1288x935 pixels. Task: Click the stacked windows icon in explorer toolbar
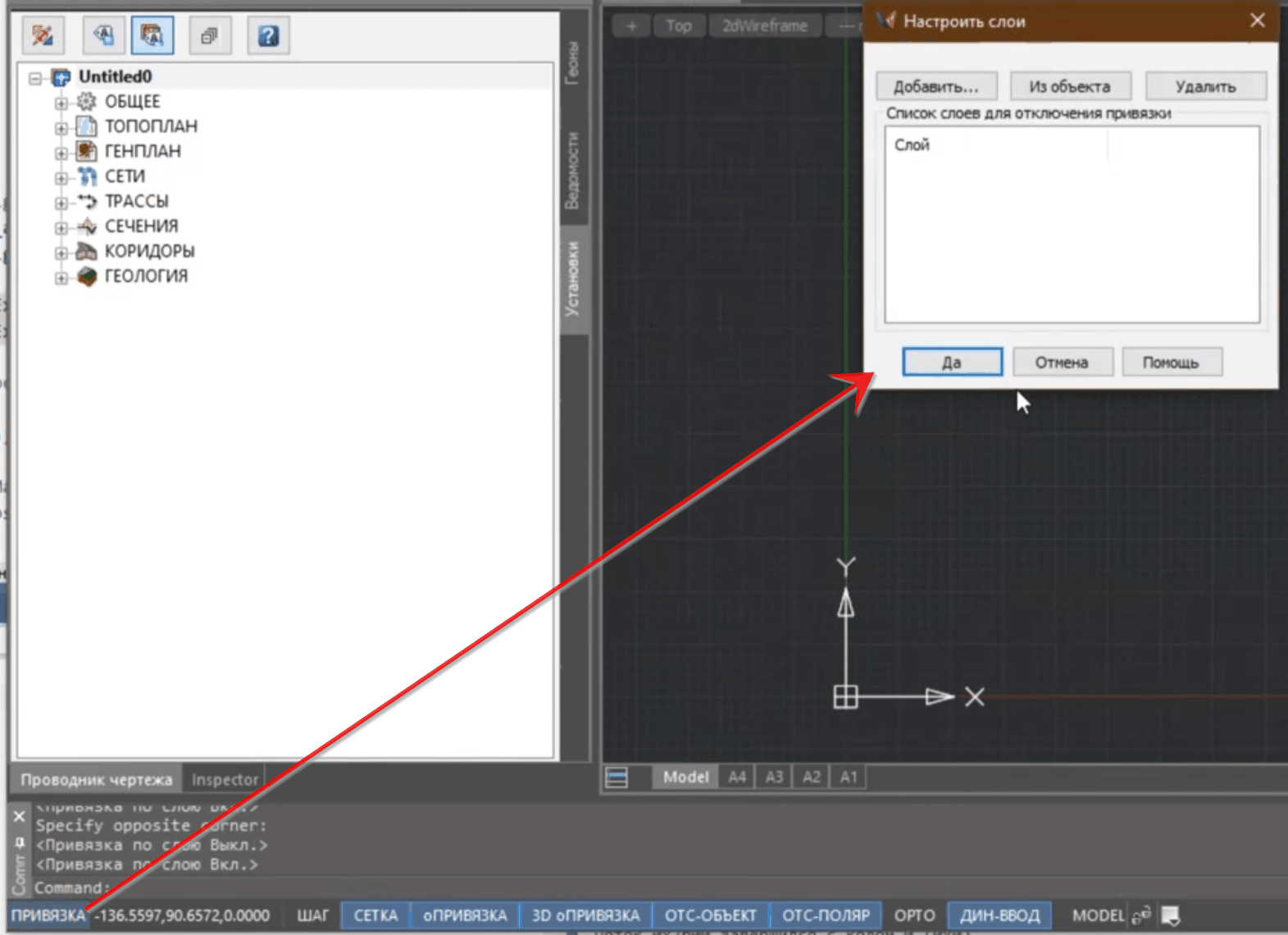click(210, 35)
